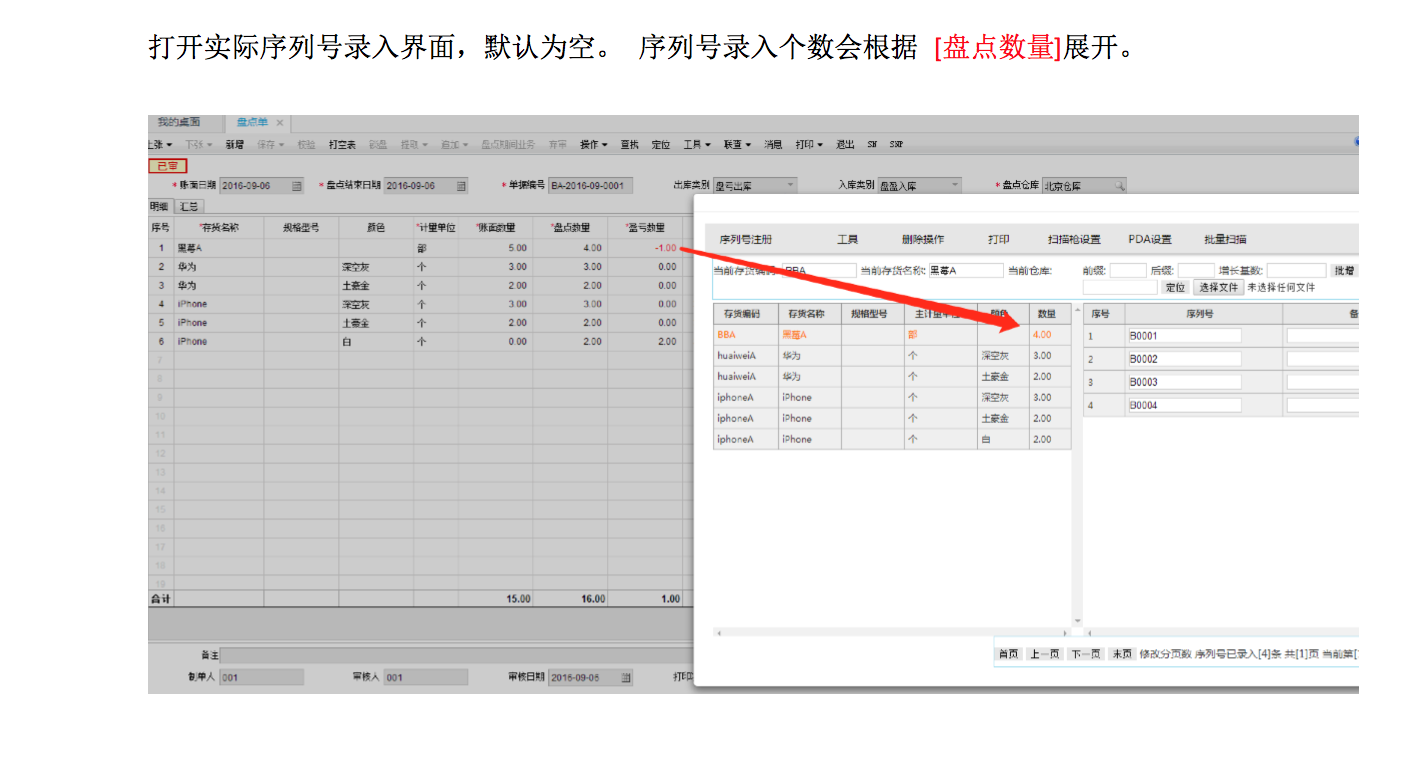Click the 盘点仓库 magnifier search icon
This screenshot has height=759, width=1424.
1120,186
